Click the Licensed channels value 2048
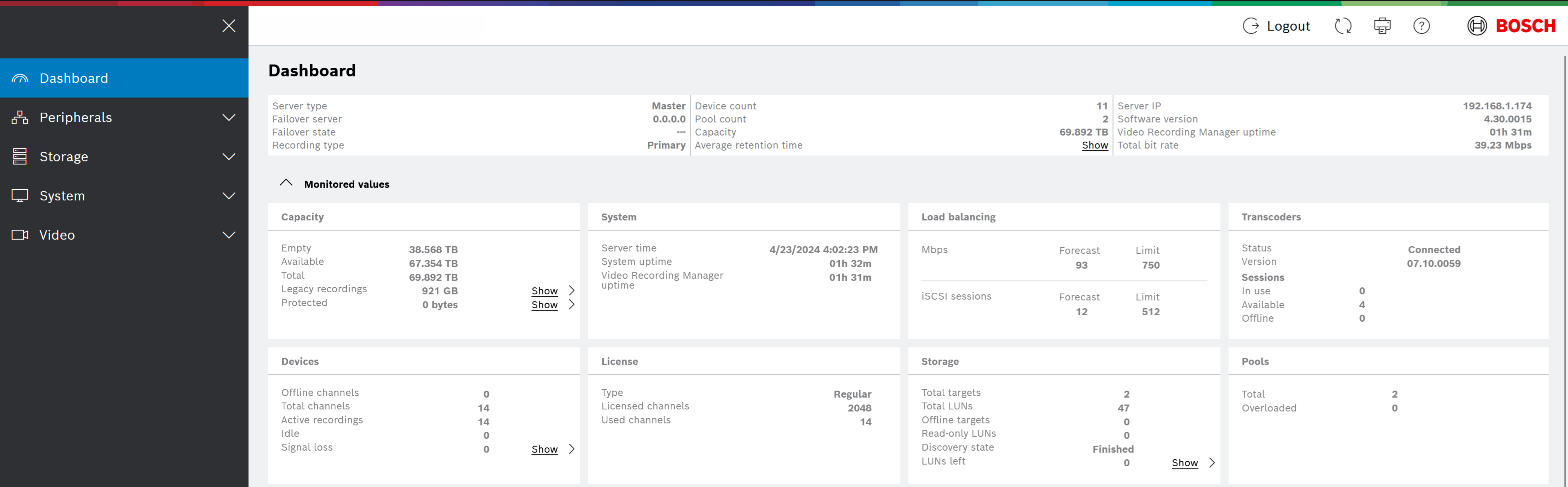 pyautogui.click(x=860, y=408)
